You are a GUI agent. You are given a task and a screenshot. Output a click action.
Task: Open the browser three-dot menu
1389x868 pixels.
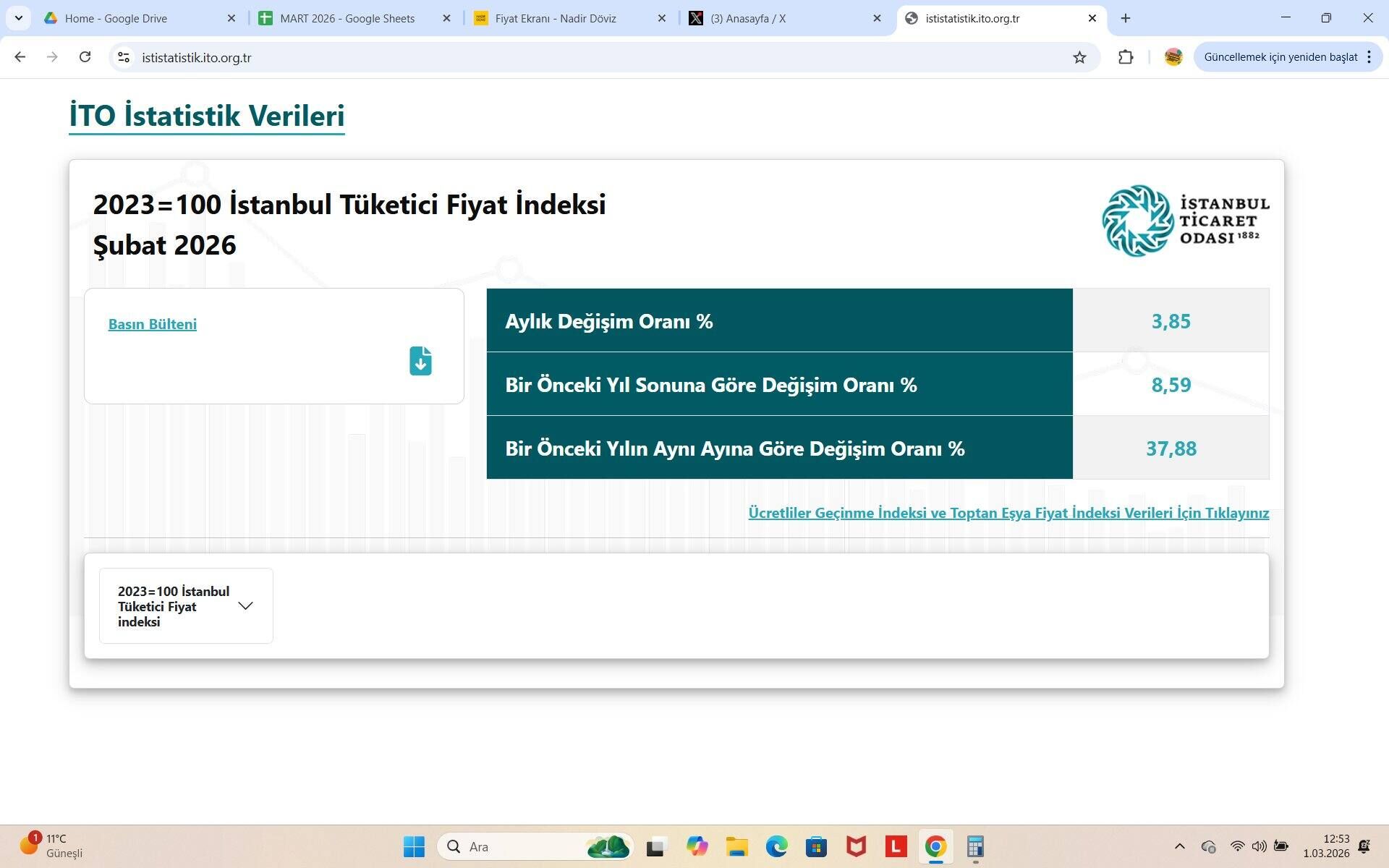click(1369, 57)
